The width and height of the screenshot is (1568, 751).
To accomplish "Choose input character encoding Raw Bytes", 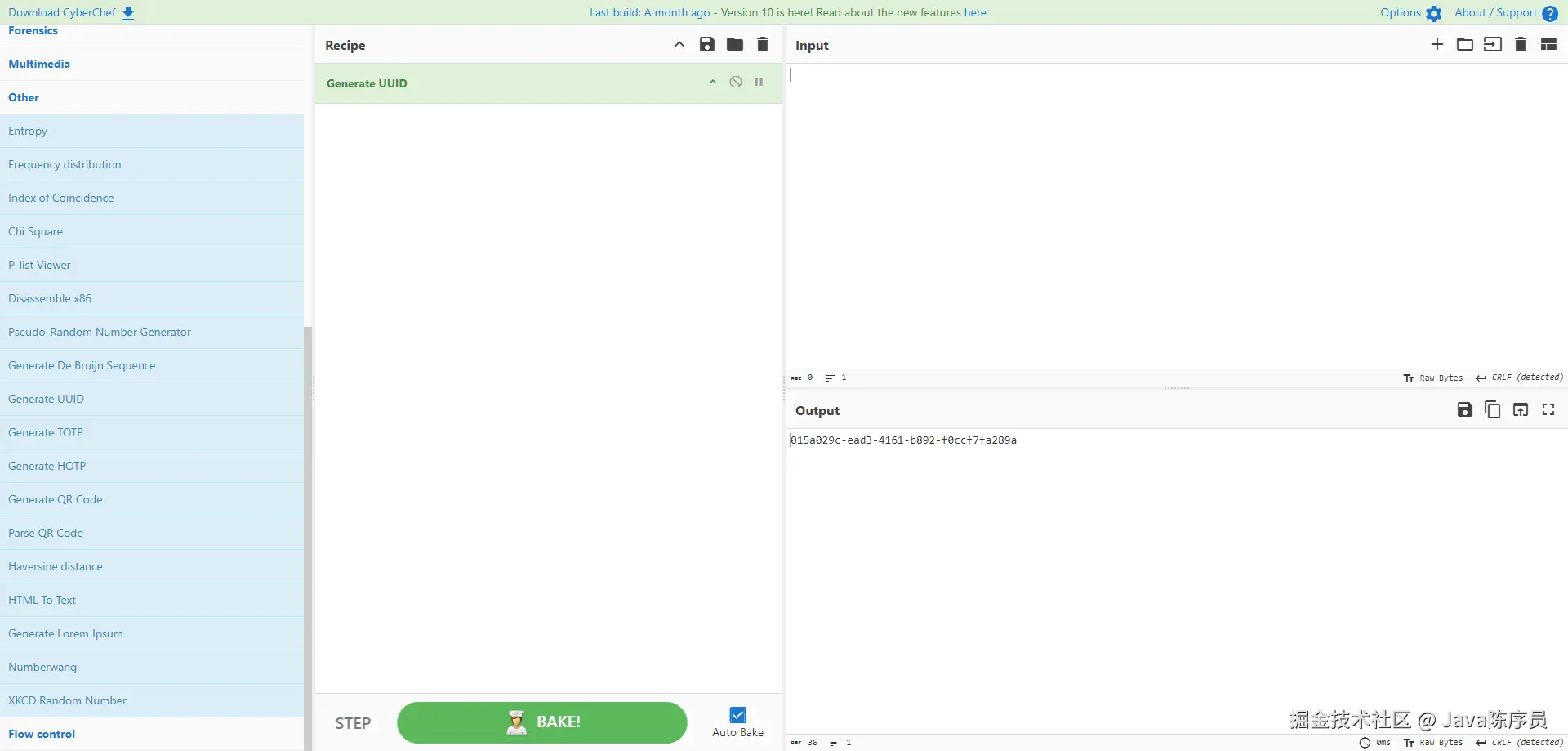I will (x=1433, y=378).
